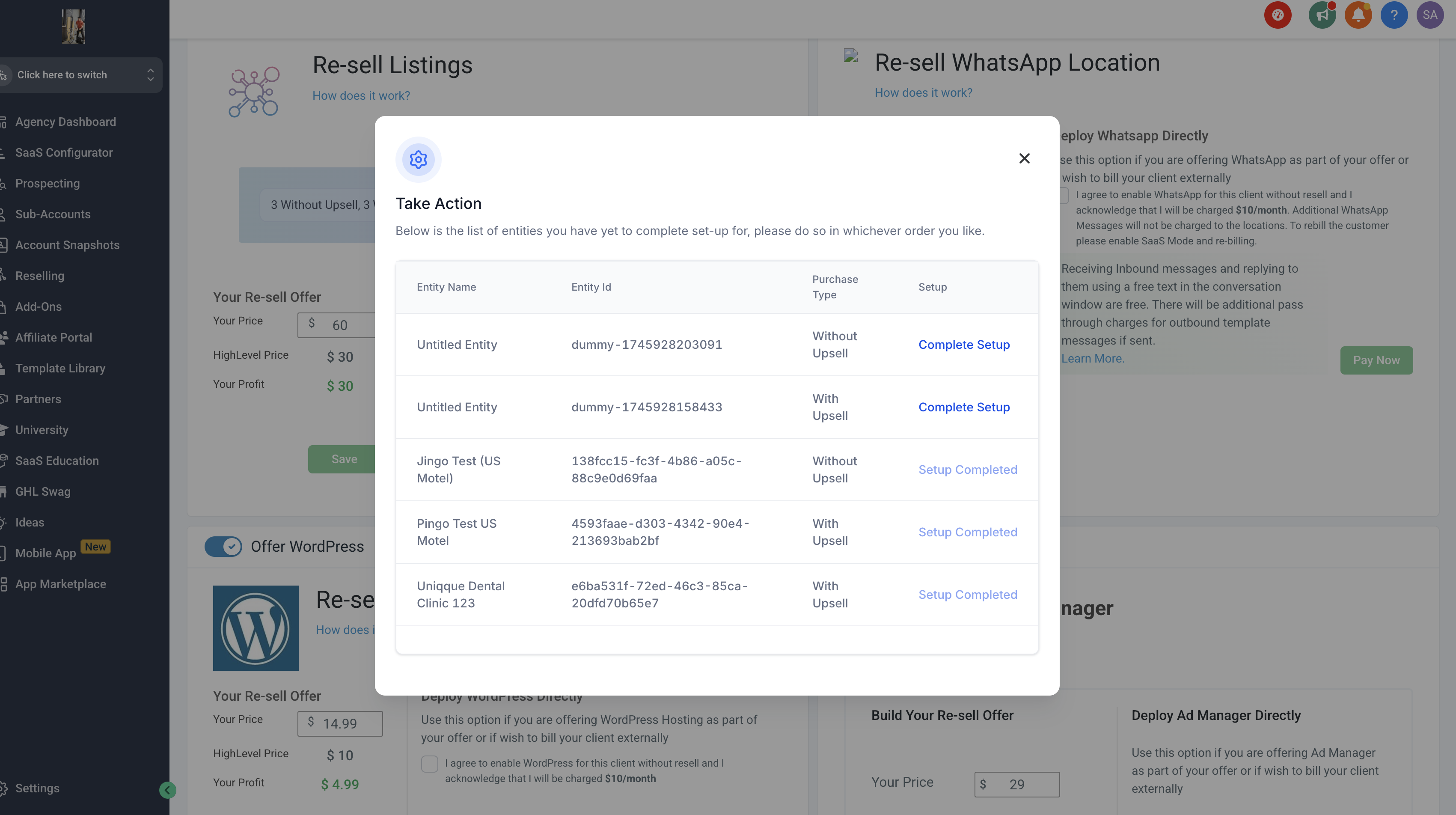Toggle the Offer WordPress switch
The image size is (1456, 815).
tap(223, 547)
